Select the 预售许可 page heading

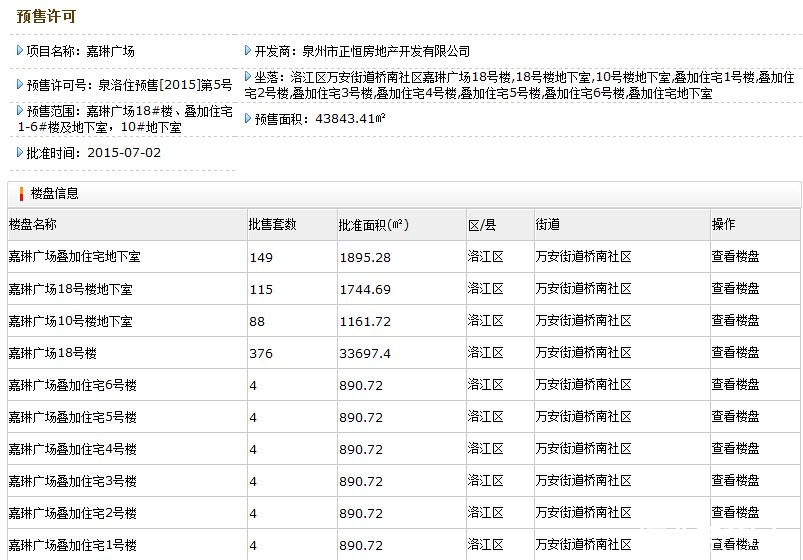point(46,16)
